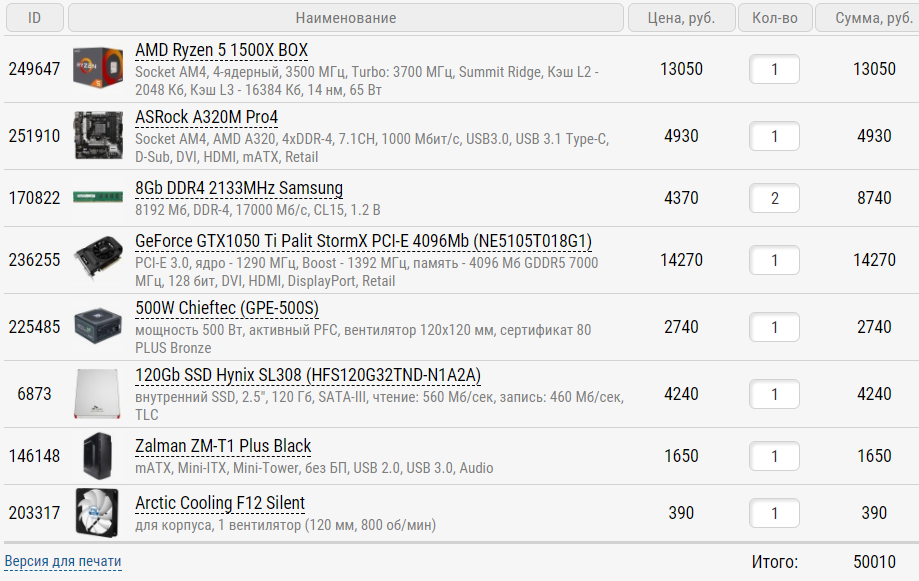
Task: Select ID cell 236255
Action: tap(35, 260)
